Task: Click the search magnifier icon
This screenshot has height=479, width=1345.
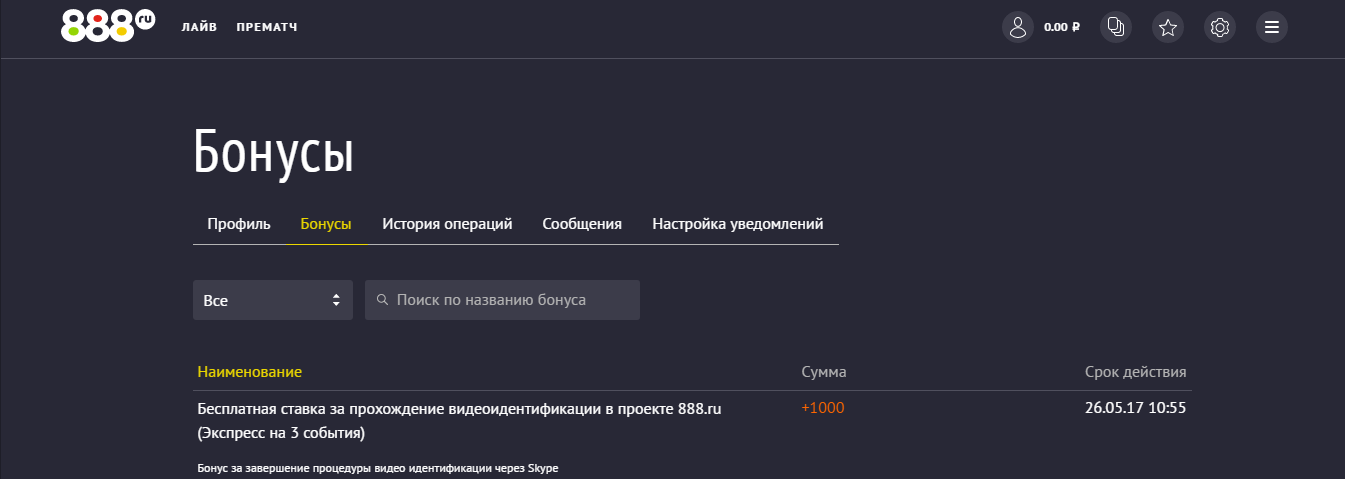Action: (x=382, y=300)
